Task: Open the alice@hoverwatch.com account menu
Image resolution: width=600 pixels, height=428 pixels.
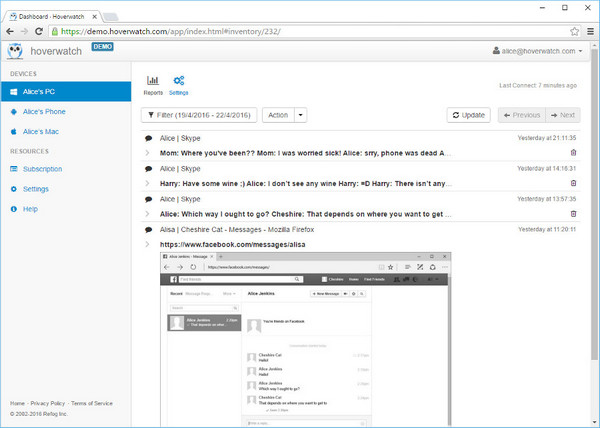Action: pyautogui.click(x=538, y=51)
